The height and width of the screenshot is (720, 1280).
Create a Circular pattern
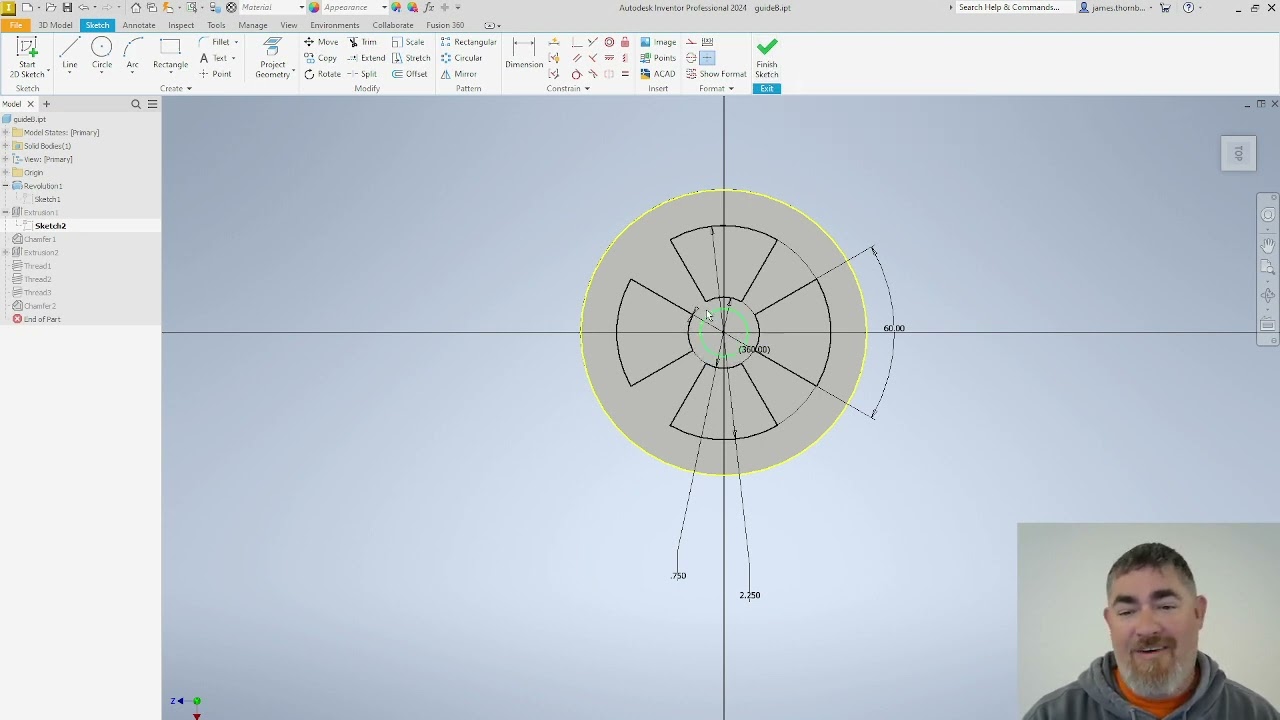tap(461, 58)
